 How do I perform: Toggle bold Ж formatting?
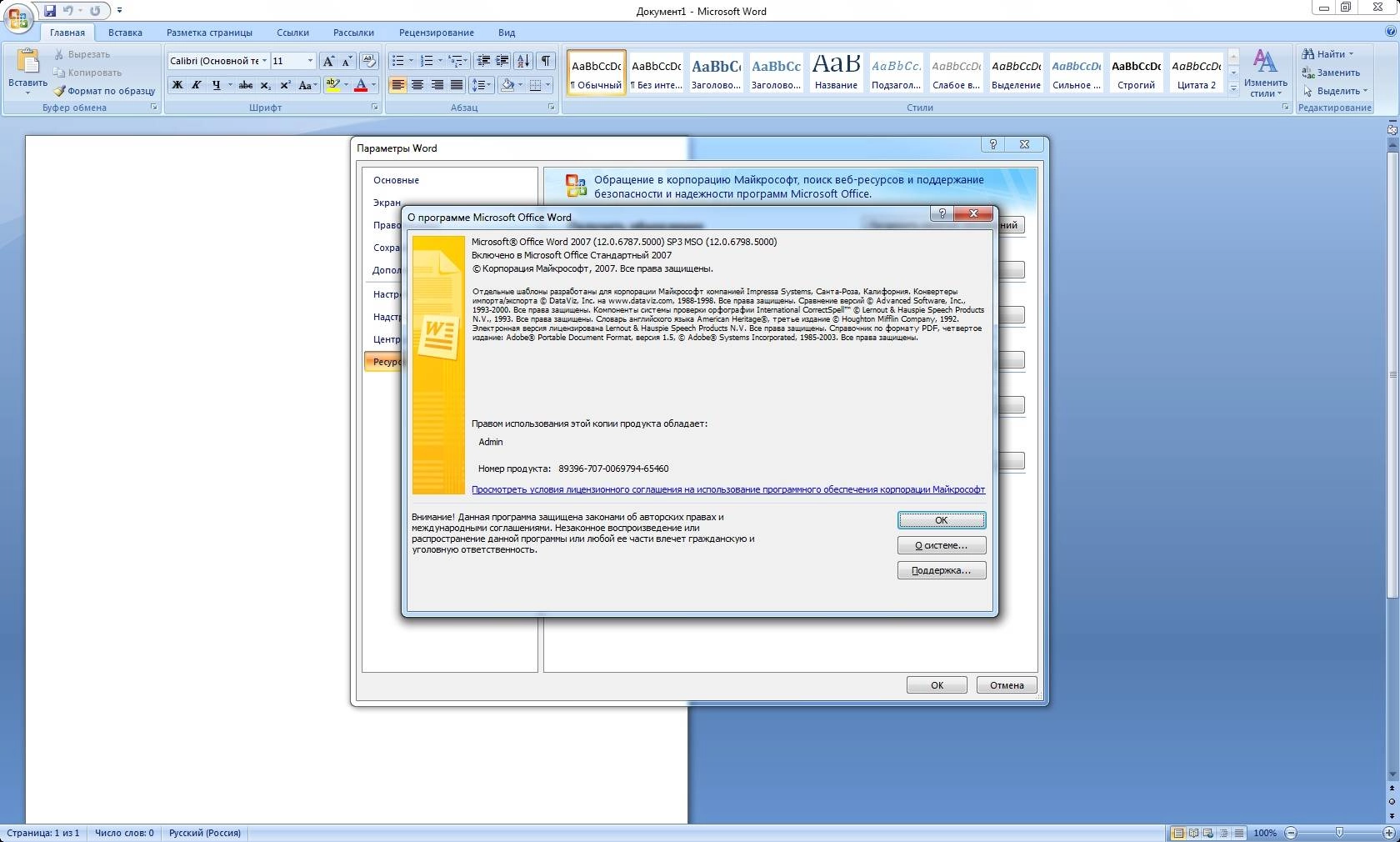click(177, 85)
